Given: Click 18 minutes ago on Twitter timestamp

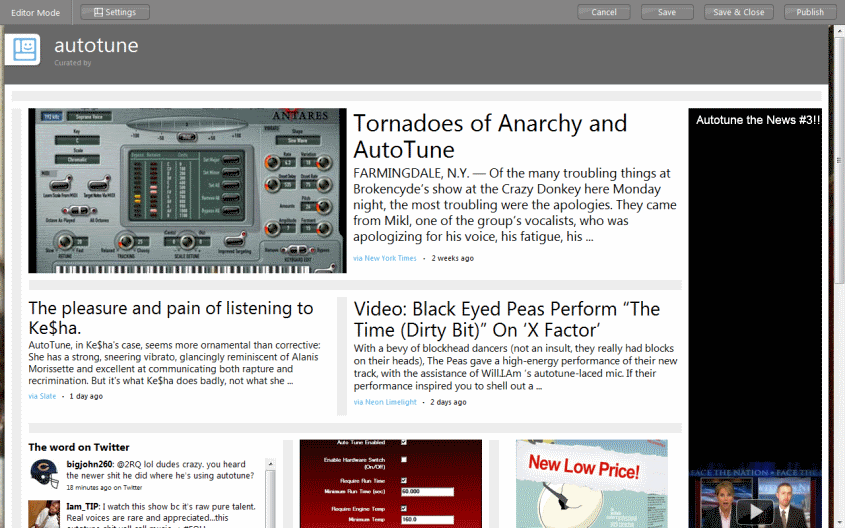Looking at the screenshot, I should pyautogui.click(x=104, y=488).
